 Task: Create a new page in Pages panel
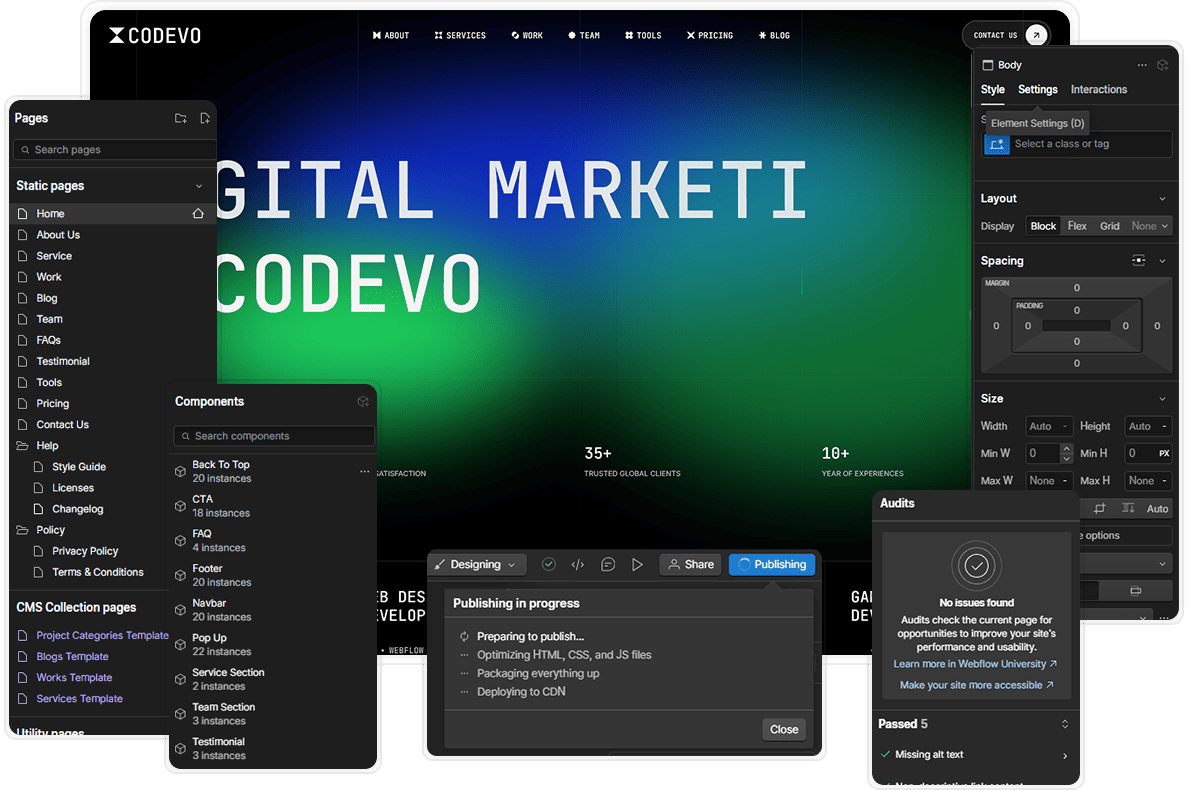coord(205,118)
